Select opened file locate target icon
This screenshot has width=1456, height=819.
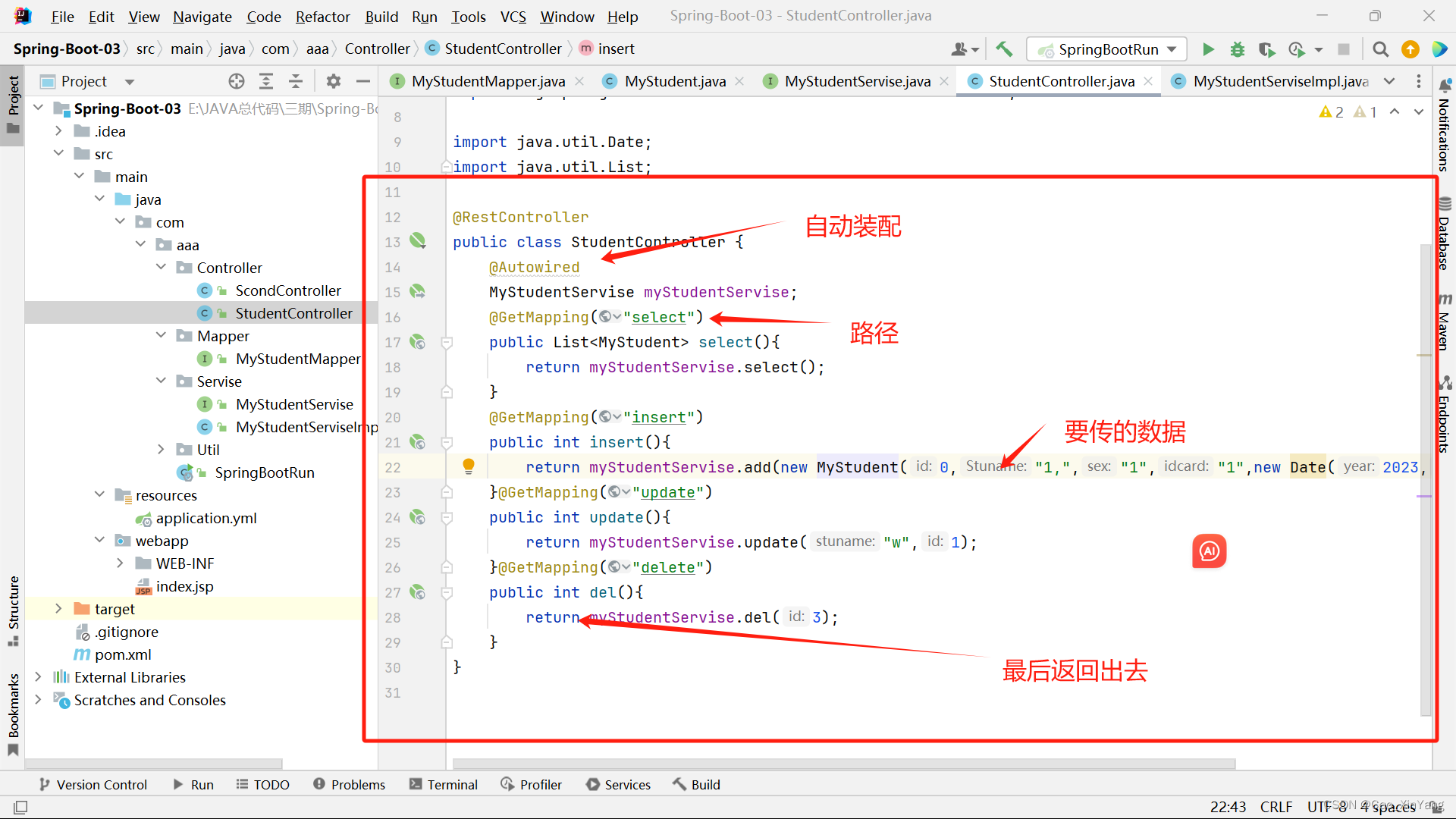point(237,81)
